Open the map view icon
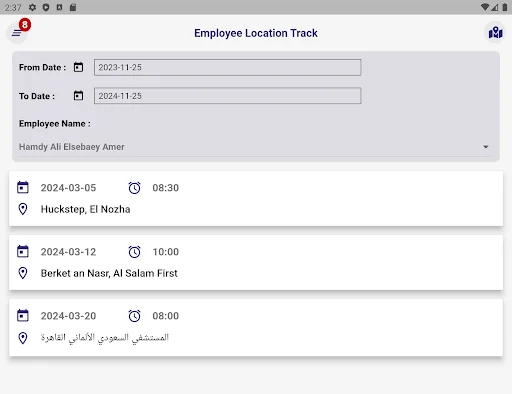 [x=495, y=33]
